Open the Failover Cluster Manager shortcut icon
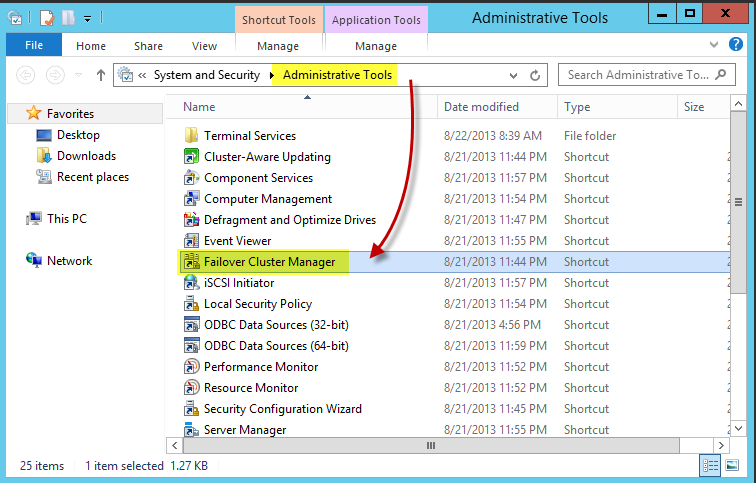This screenshot has height=483, width=756. (191, 262)
